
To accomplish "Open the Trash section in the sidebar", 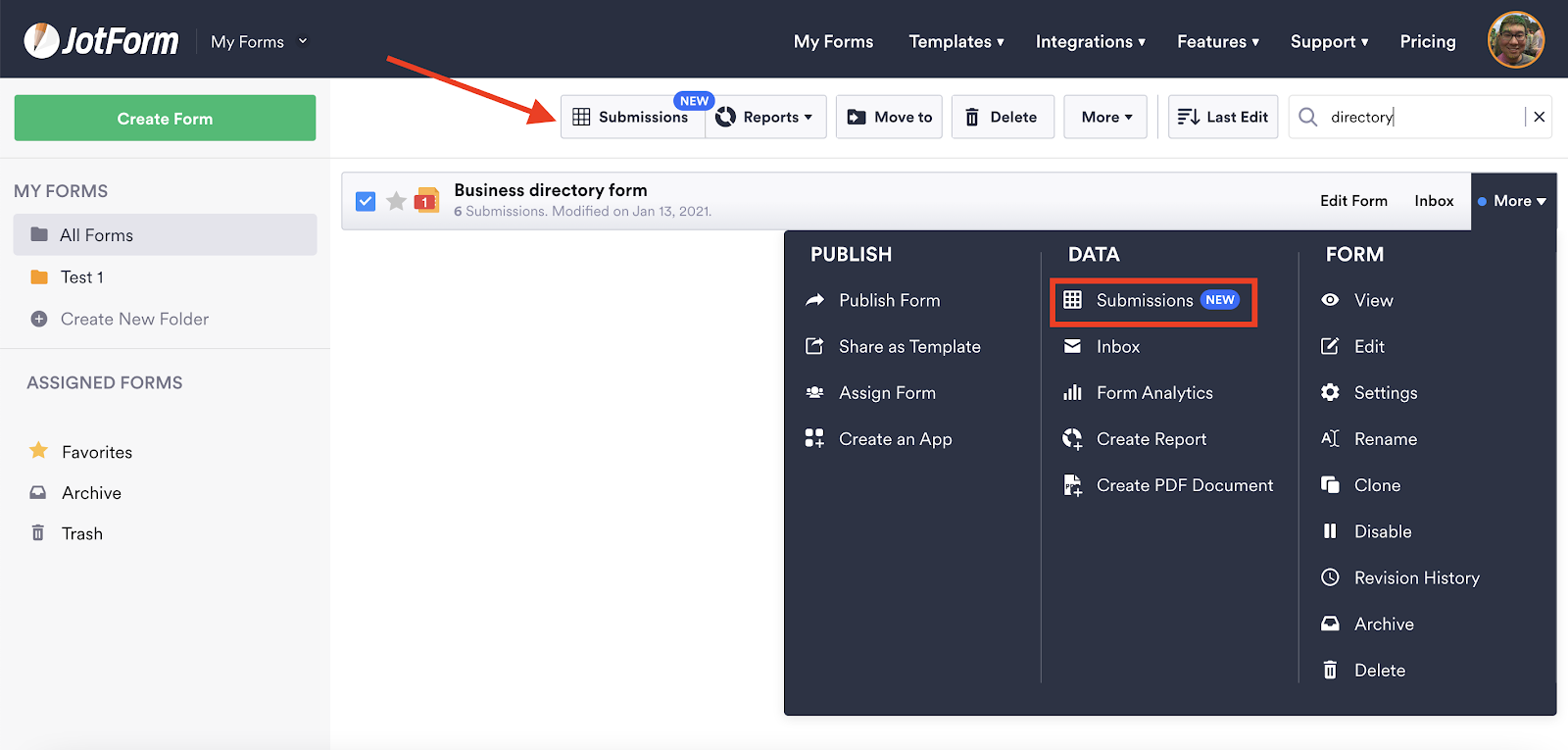I will tap(82, 533).
